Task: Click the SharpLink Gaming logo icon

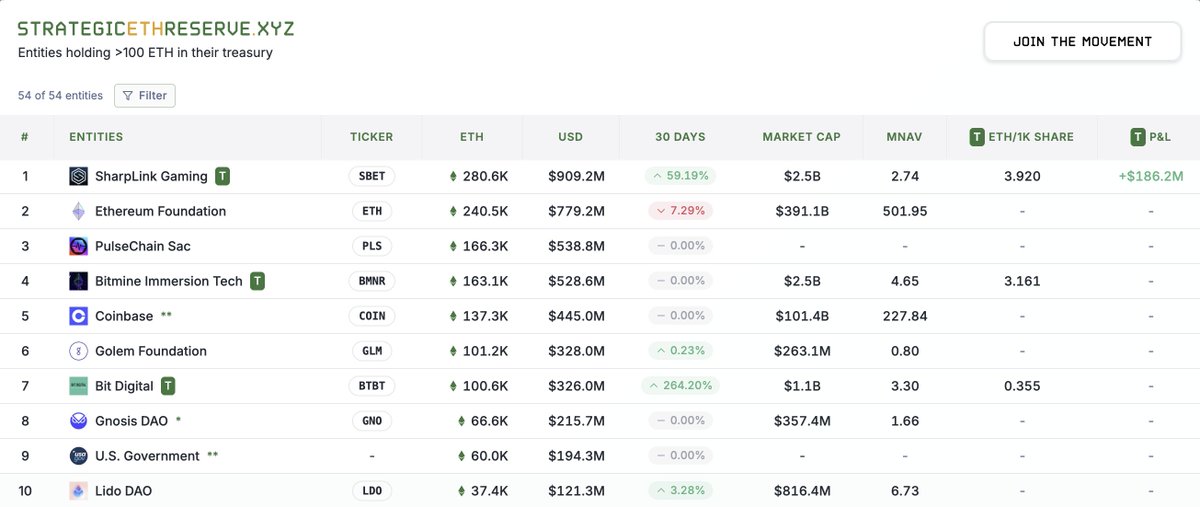Action: point(78,176)
